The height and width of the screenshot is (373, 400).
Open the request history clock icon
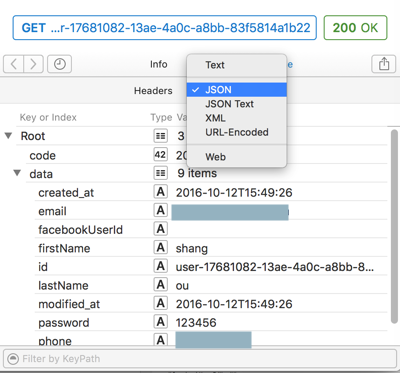[60, 64]
